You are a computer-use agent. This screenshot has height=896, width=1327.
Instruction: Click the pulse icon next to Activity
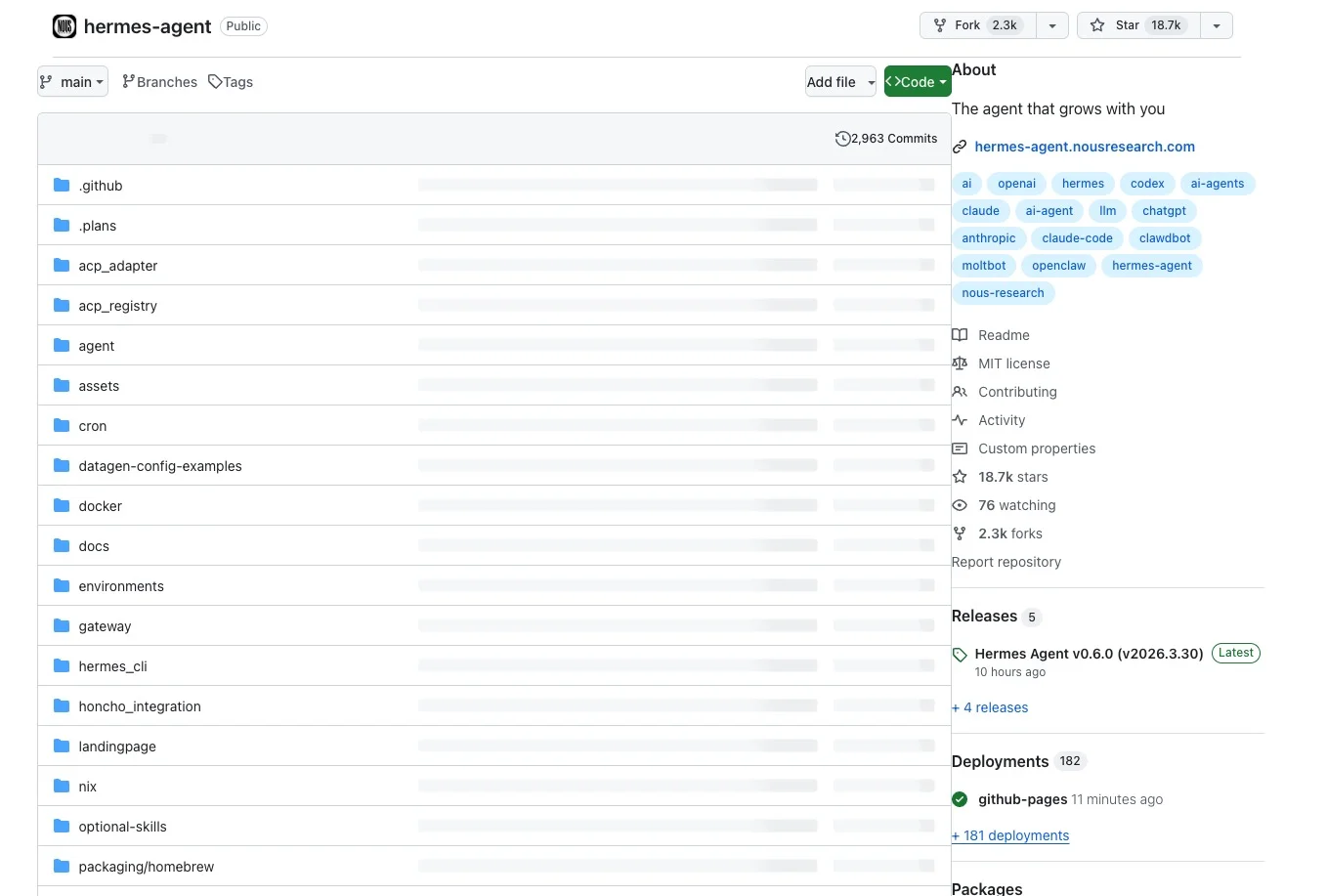[x=960, y=420]
